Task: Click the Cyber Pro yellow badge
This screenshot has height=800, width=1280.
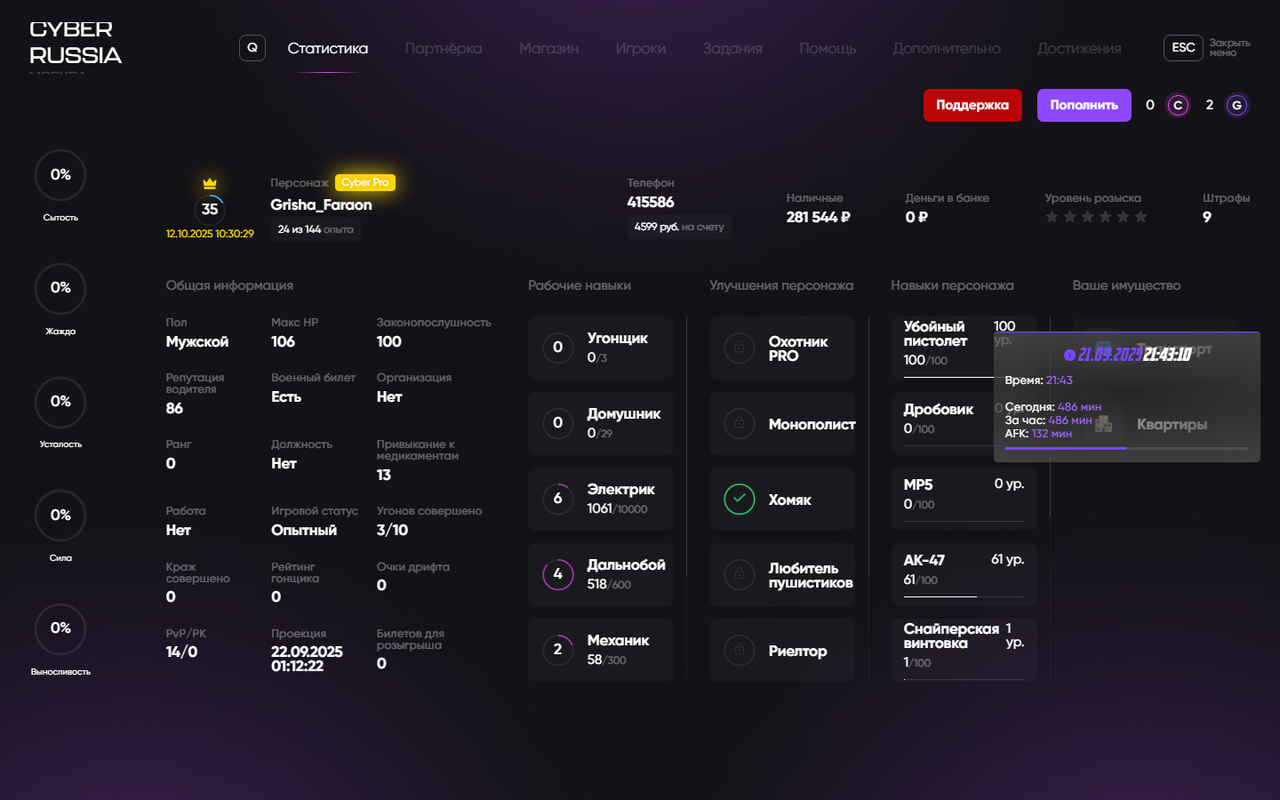Action: pyautogui.click(x=365, y=182)
